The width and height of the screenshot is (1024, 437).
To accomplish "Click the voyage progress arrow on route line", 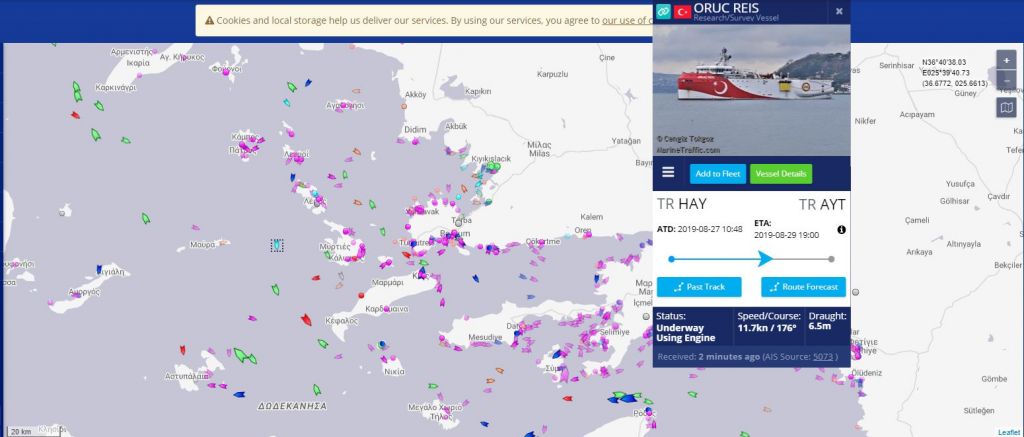I will 765,259.
